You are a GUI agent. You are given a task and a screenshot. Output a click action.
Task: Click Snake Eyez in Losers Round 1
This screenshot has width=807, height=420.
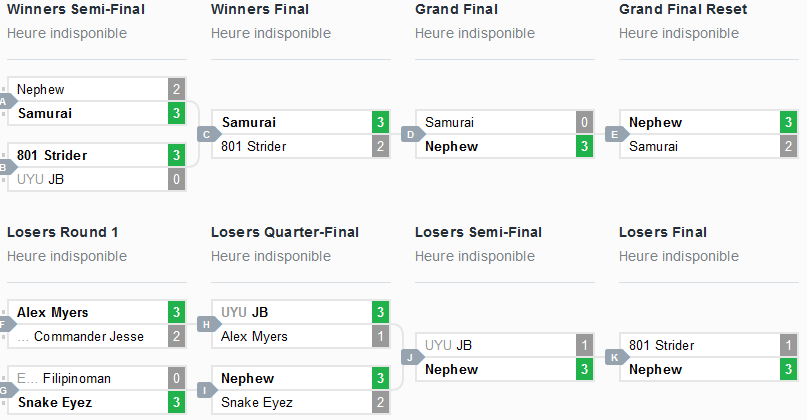pyautogui.click(x=55, y=403)
